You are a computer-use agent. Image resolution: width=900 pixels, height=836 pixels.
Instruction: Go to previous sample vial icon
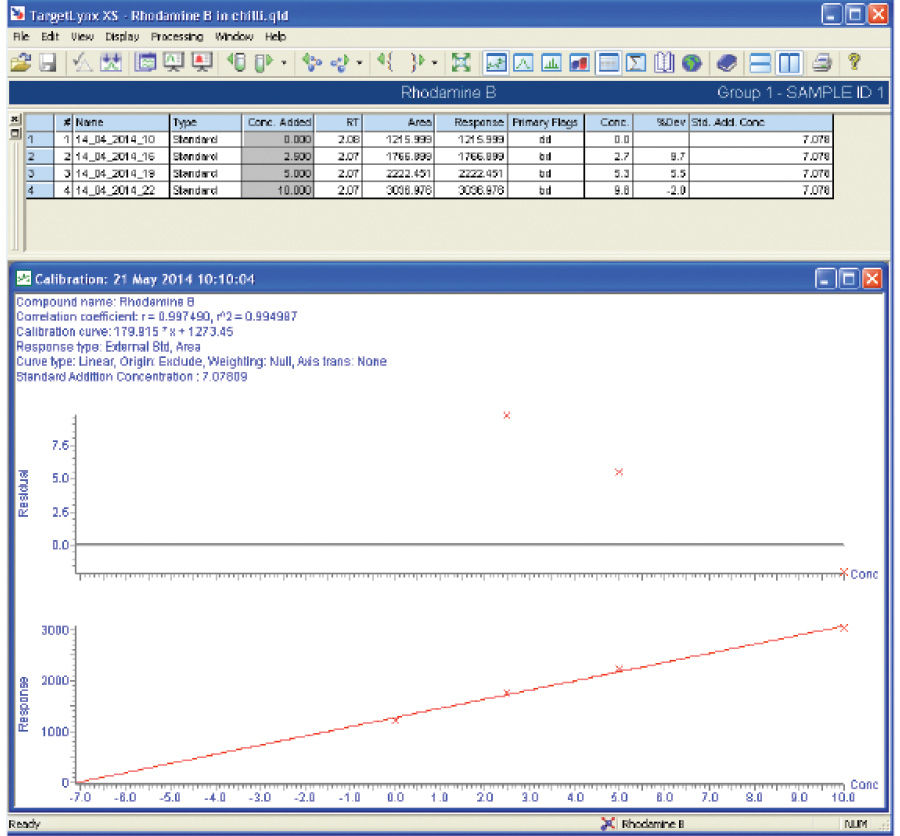236,62
